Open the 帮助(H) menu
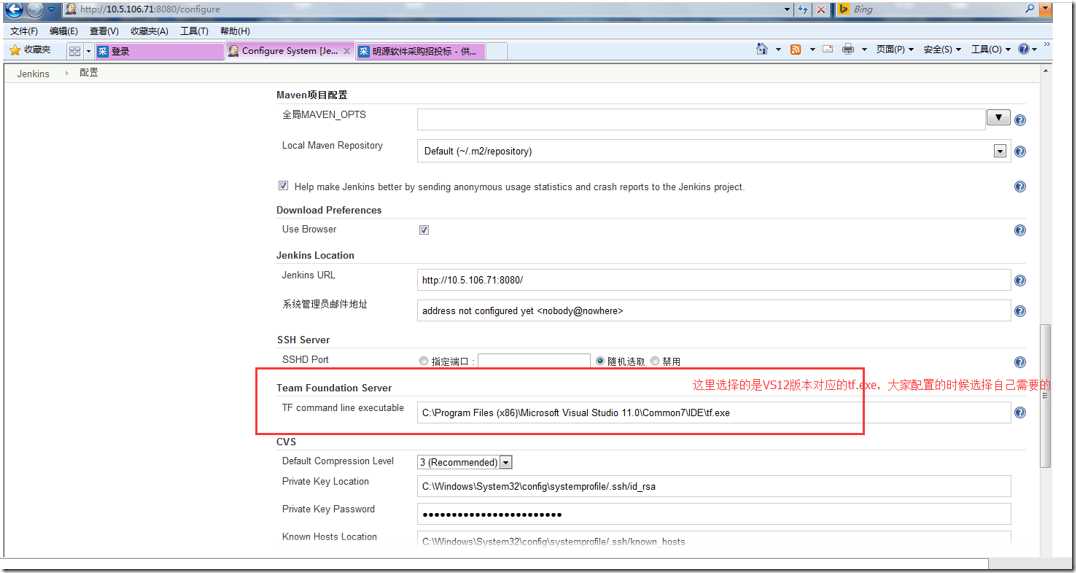This screenshot has height=573, width=1076. point(235,32)
